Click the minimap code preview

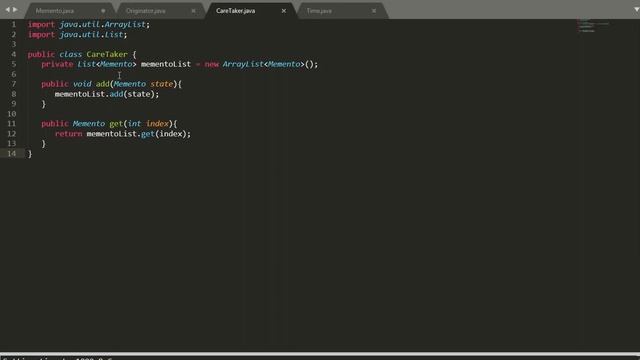pyautogui.click(x=593, y=25)
